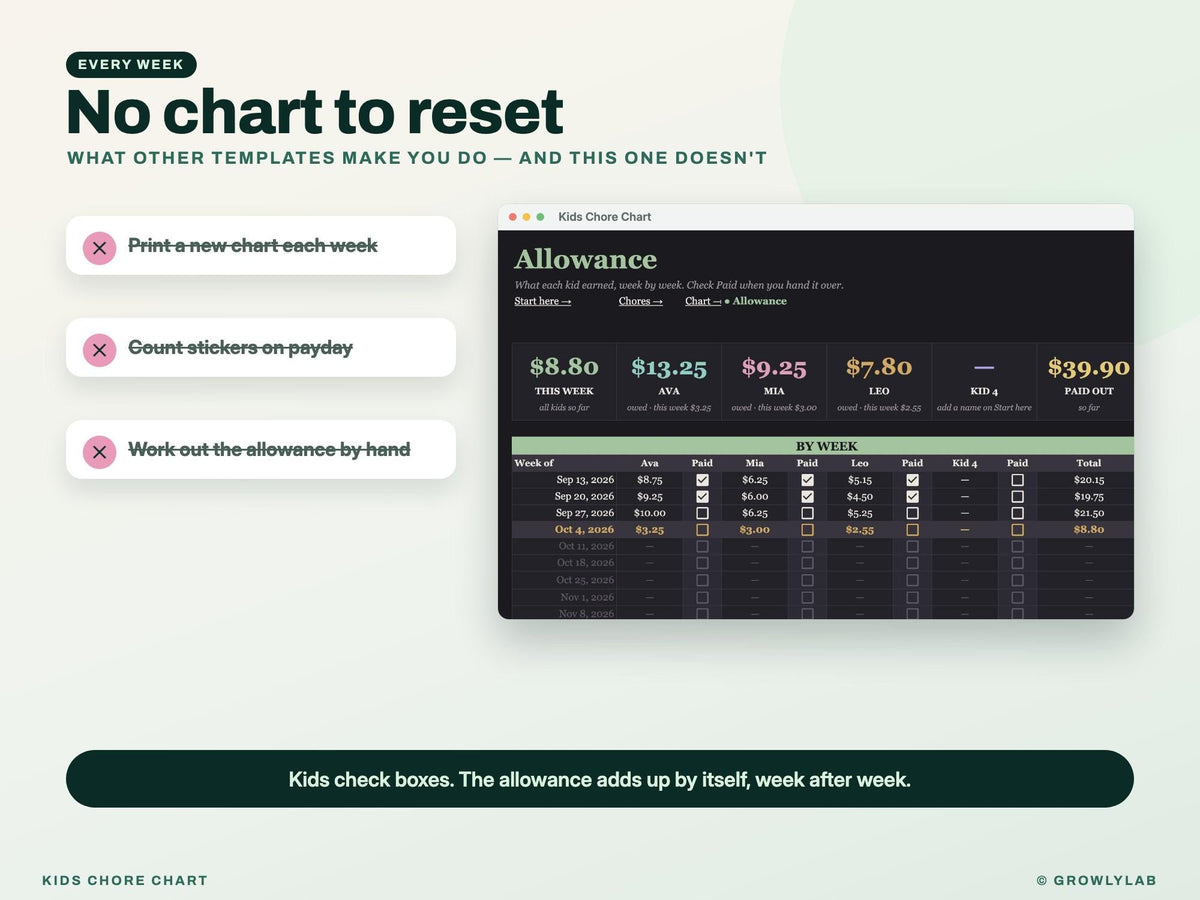Click the "Week of" column header

coord(534,463)
